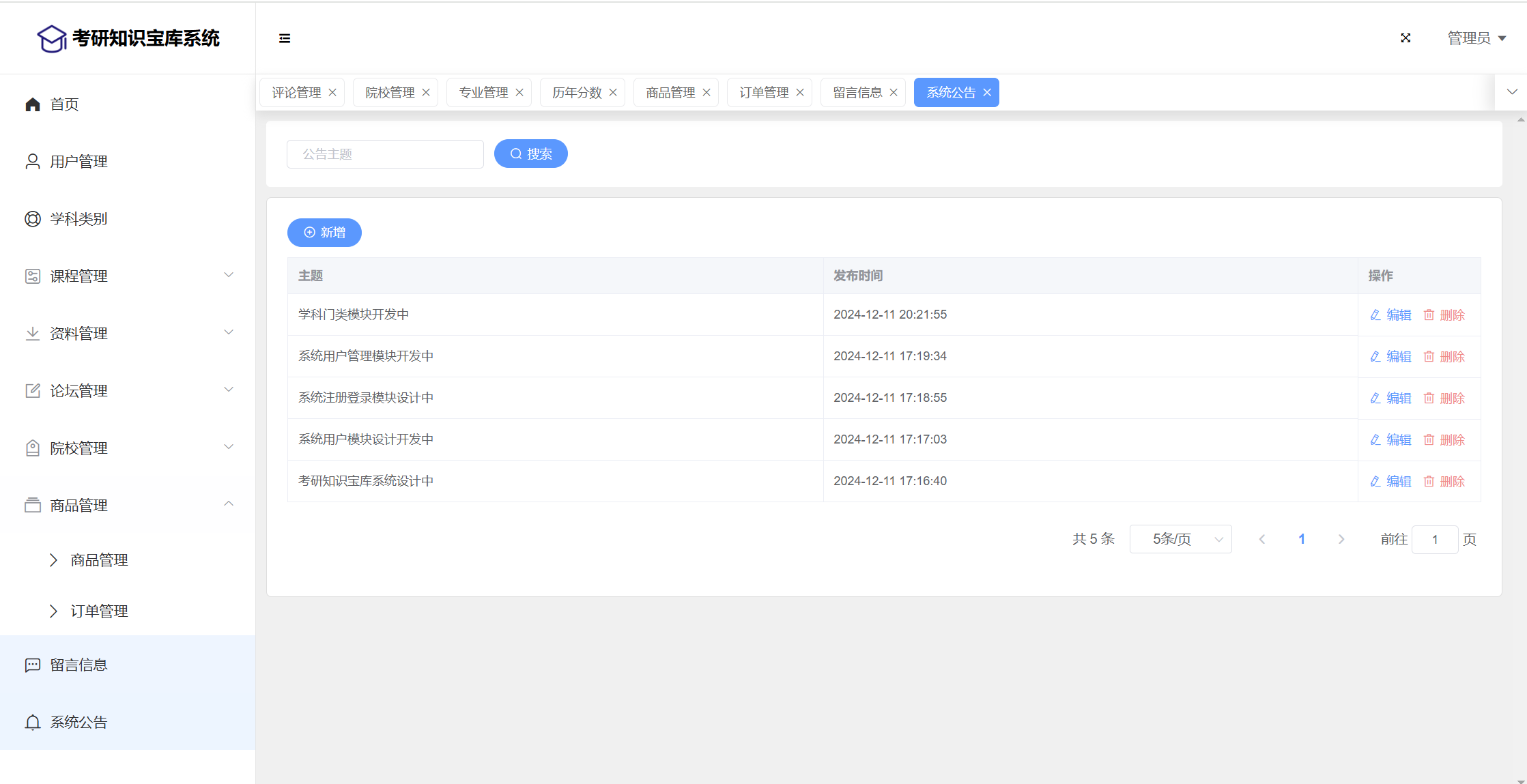
Task: Switch to the 历年分数 tab
Action: pos(577,93)
